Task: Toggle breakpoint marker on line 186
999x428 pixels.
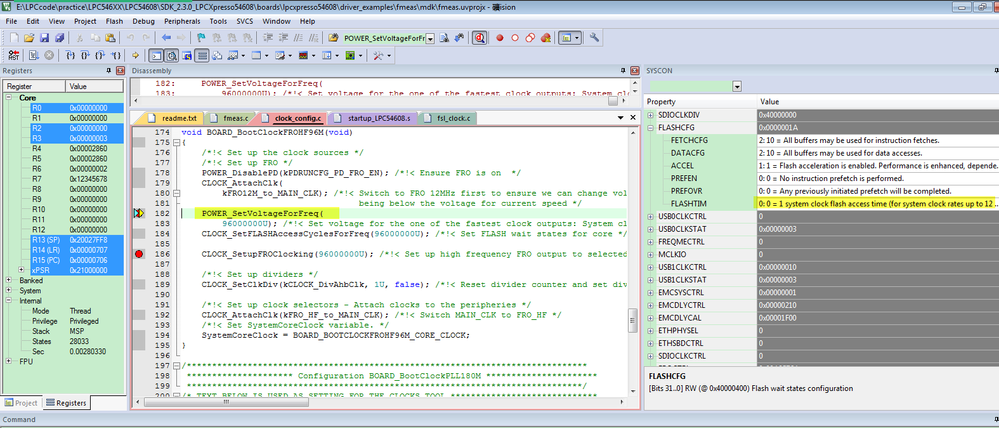Action: [x=139, y=254]
